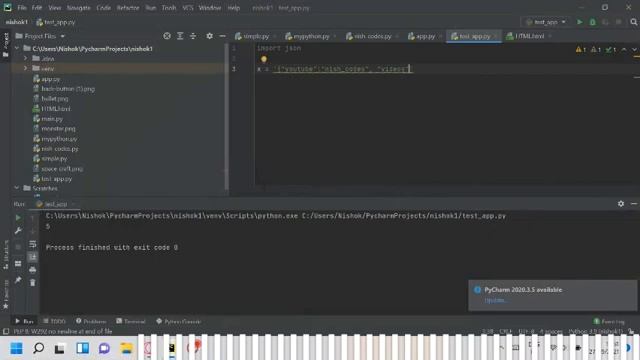The width and height of the screenshot is (640, 360).
Task: Select space craft.png in the project tree
Action: coord(62,169)
